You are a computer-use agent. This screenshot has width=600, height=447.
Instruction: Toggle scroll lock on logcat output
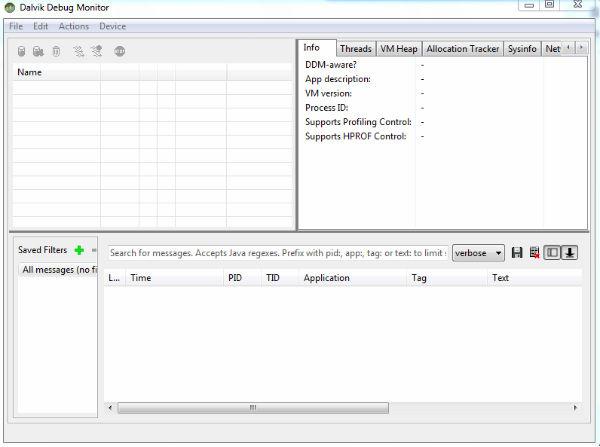point(569,253)
